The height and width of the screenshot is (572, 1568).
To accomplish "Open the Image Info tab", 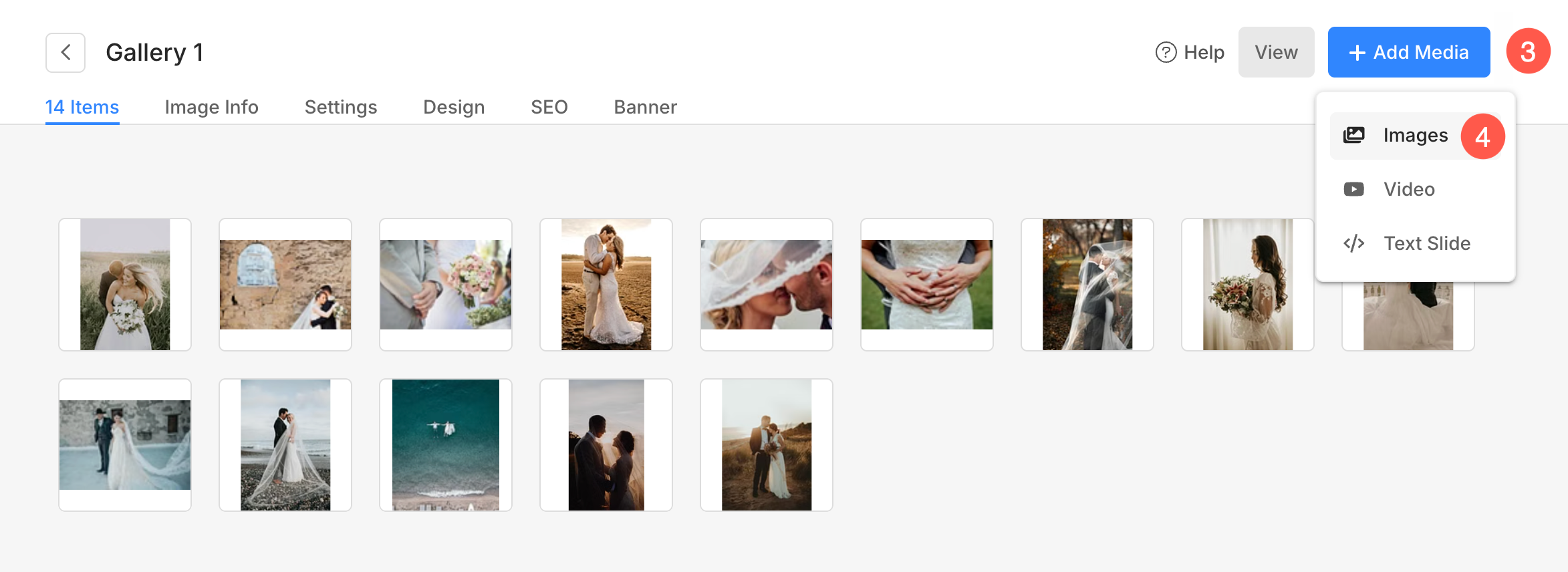I will pyautogui.click(x=211, y=107).
